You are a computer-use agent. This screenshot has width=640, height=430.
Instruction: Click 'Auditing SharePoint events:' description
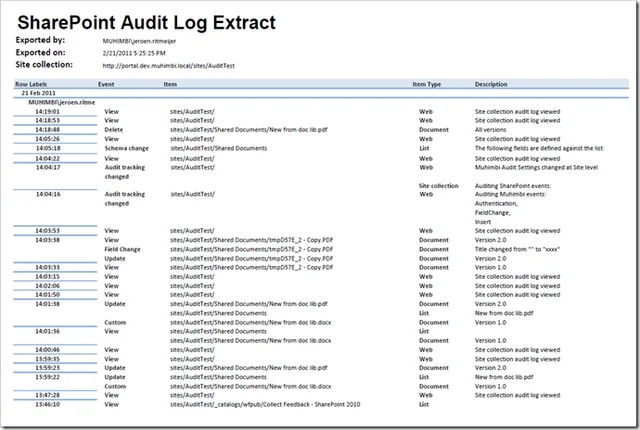pos(513,186)
